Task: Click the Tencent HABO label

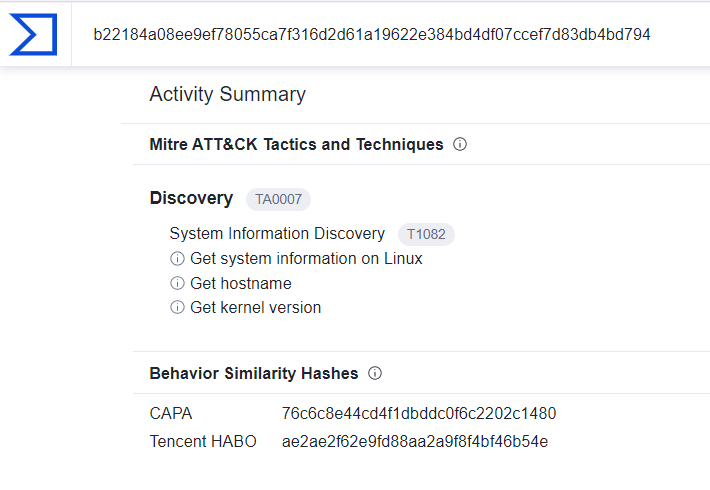Action: (x=203, y=442)
